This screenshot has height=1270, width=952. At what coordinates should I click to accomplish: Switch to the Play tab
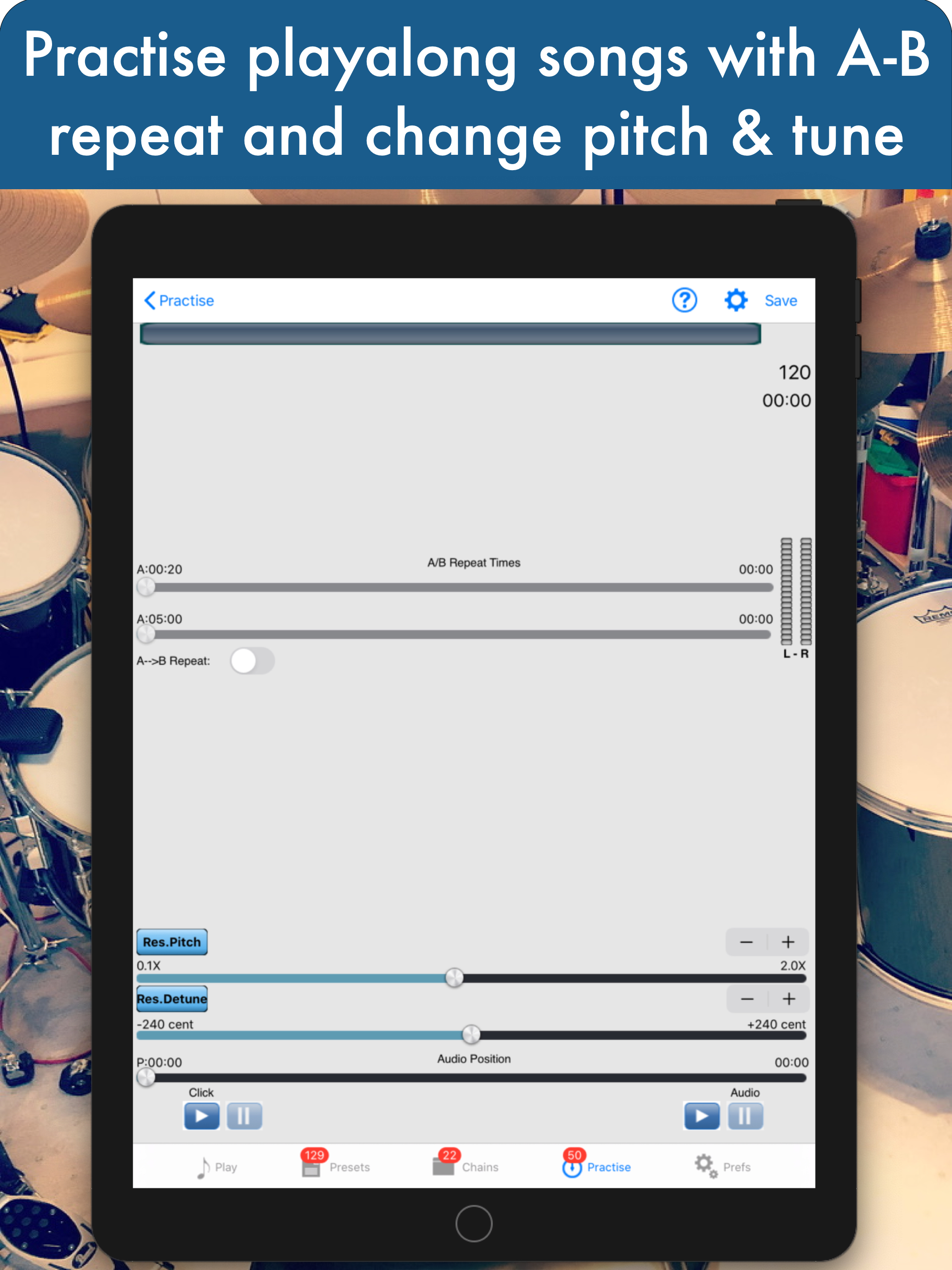coord(217,1167)
